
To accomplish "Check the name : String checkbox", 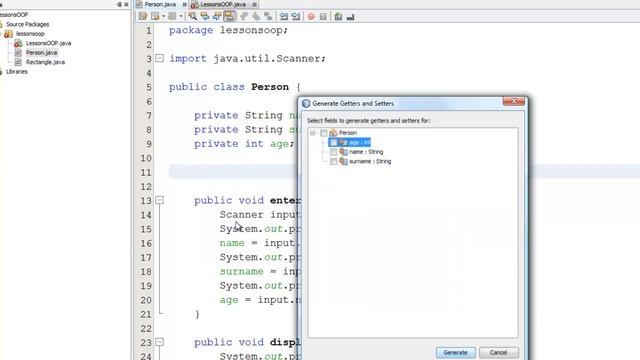I will [333, 152].
